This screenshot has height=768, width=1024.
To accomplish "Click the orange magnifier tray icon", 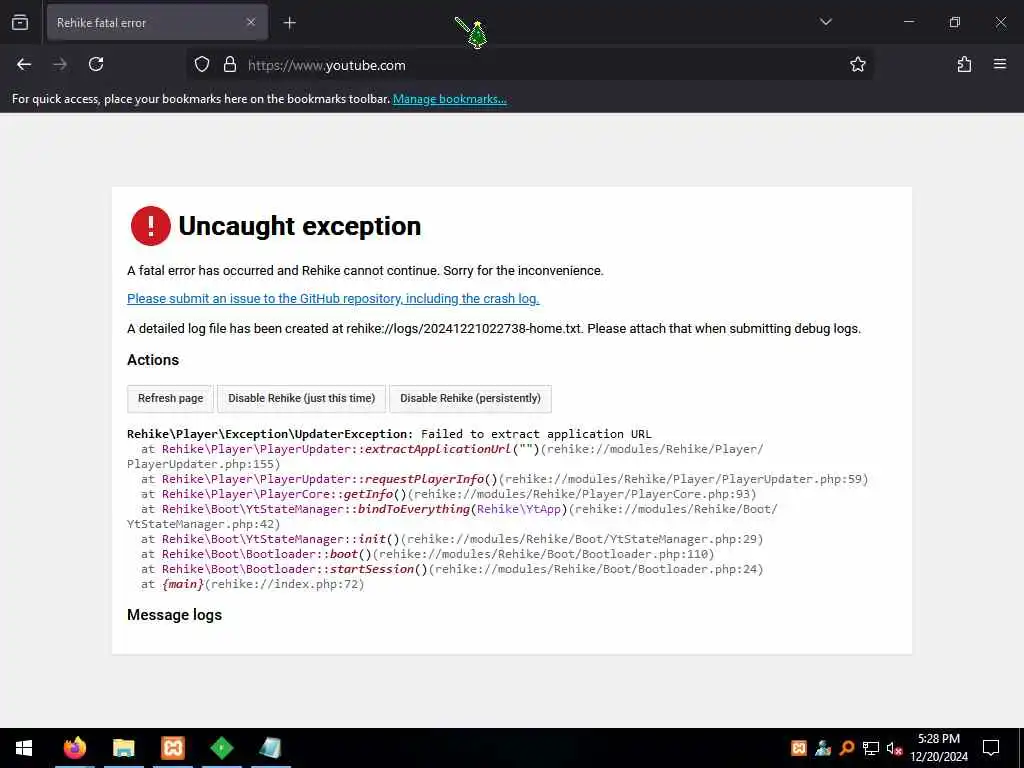I will pos(847,748).
